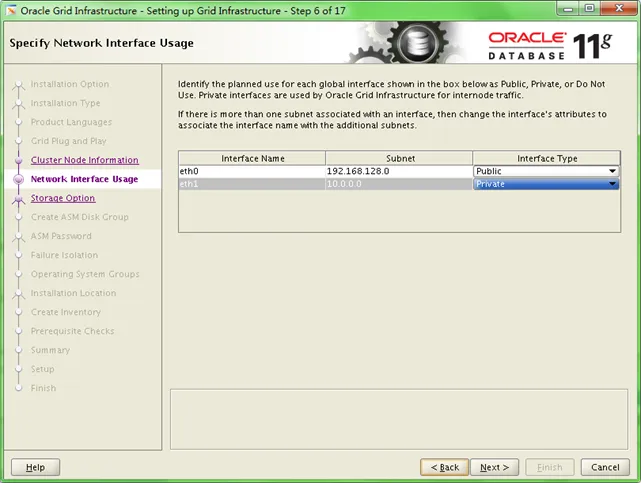Close the installer window
This screenshot has height=483, width=641.
pos(619,9)
